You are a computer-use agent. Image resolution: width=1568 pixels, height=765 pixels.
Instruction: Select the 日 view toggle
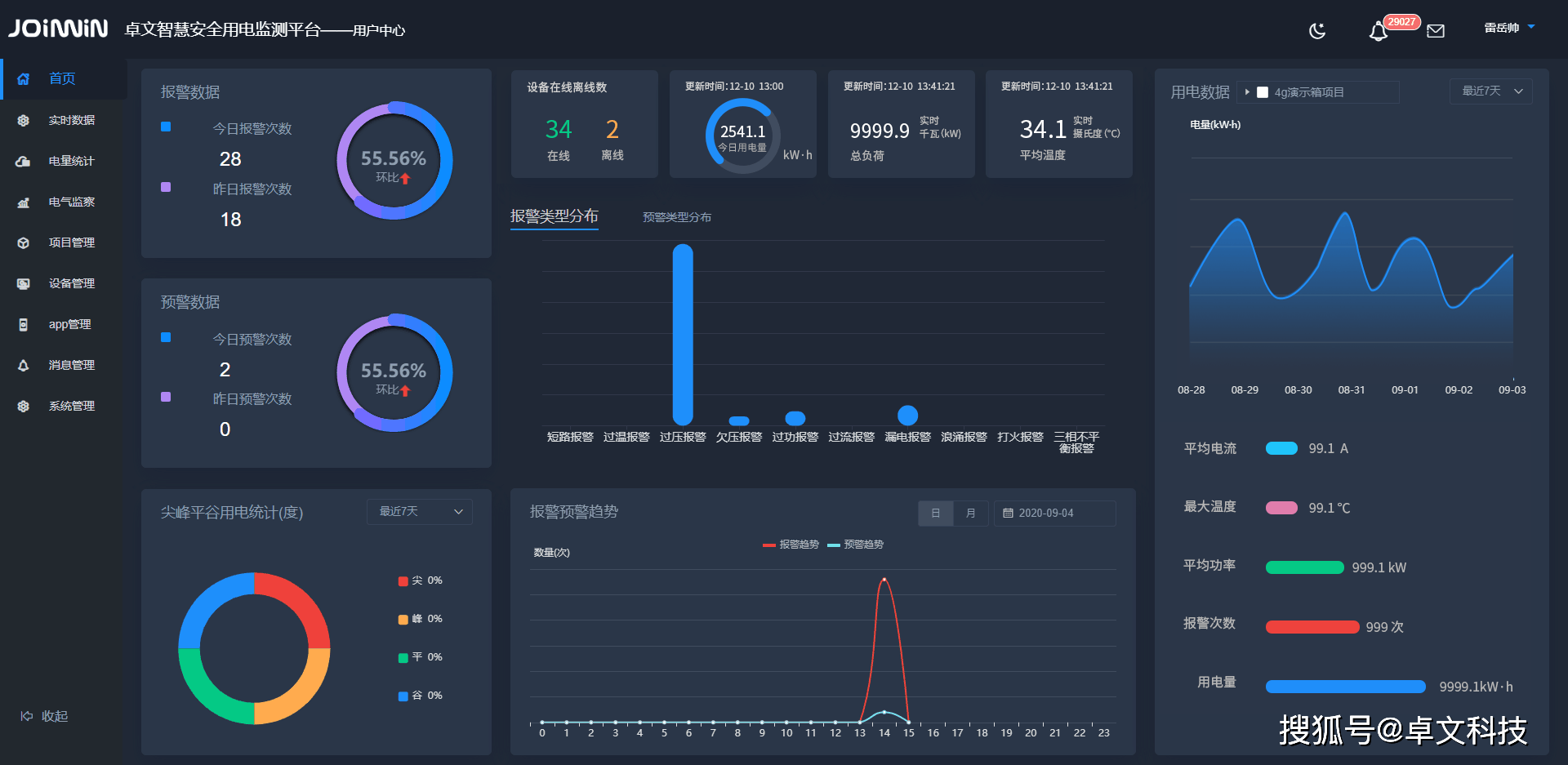[x=936, y=513]
